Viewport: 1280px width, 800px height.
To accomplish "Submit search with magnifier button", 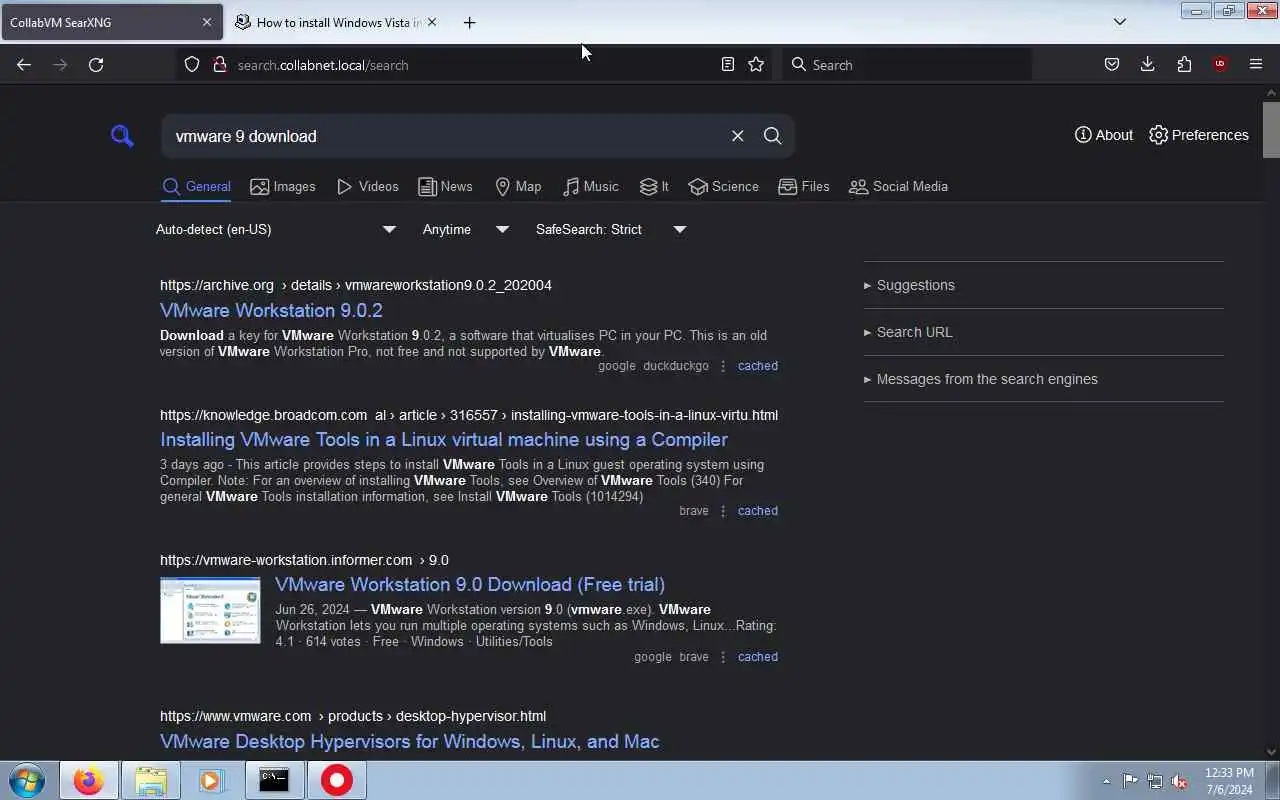I will [772, 136].
